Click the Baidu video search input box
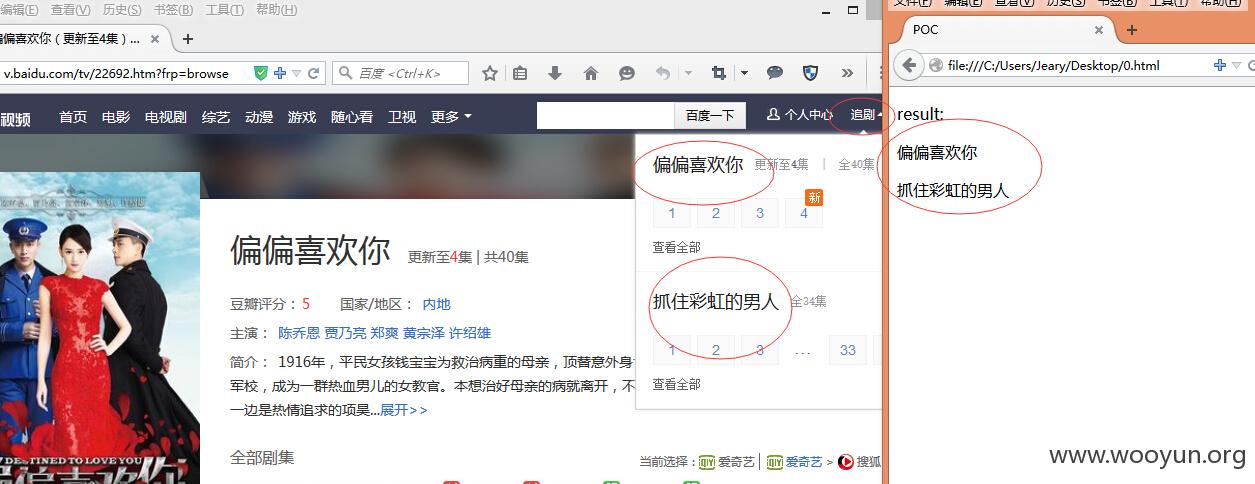The width and height of the screenshot is (1255, 484). click(x=606, y=115)
